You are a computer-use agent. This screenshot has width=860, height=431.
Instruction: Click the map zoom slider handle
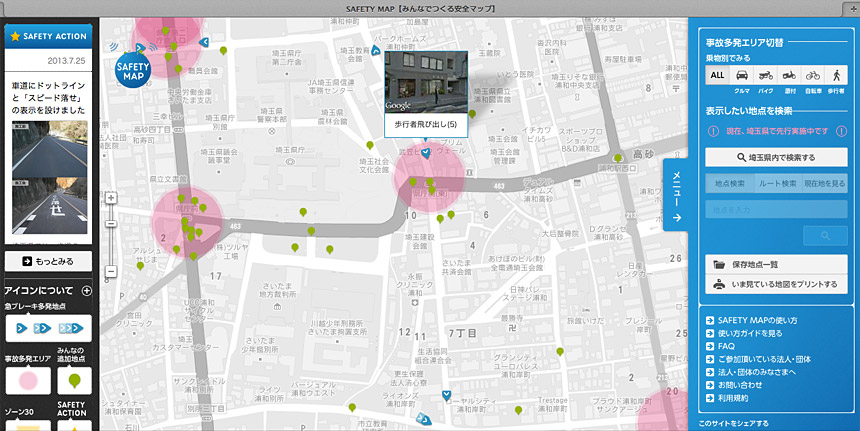click(111, 224)
